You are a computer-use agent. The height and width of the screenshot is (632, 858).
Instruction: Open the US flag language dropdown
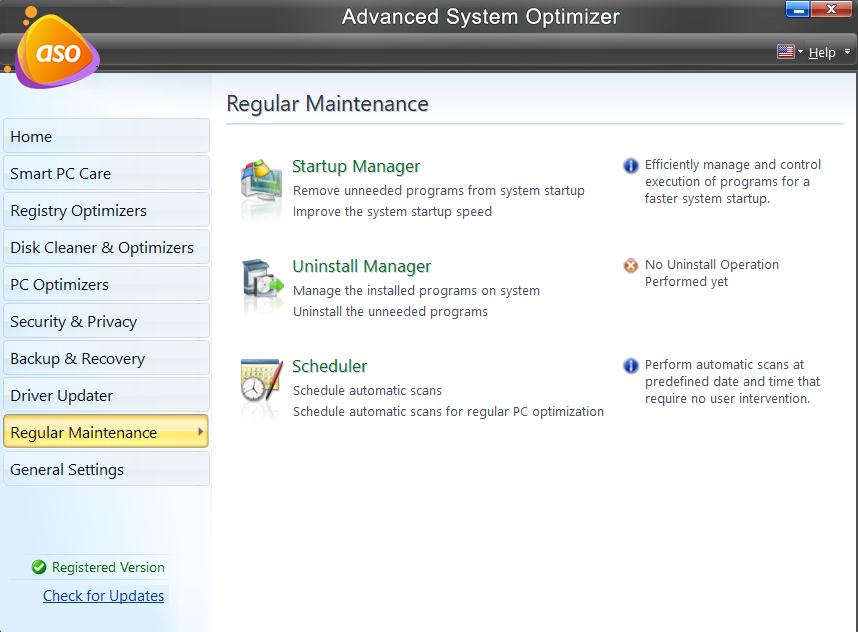coord(790,52)
